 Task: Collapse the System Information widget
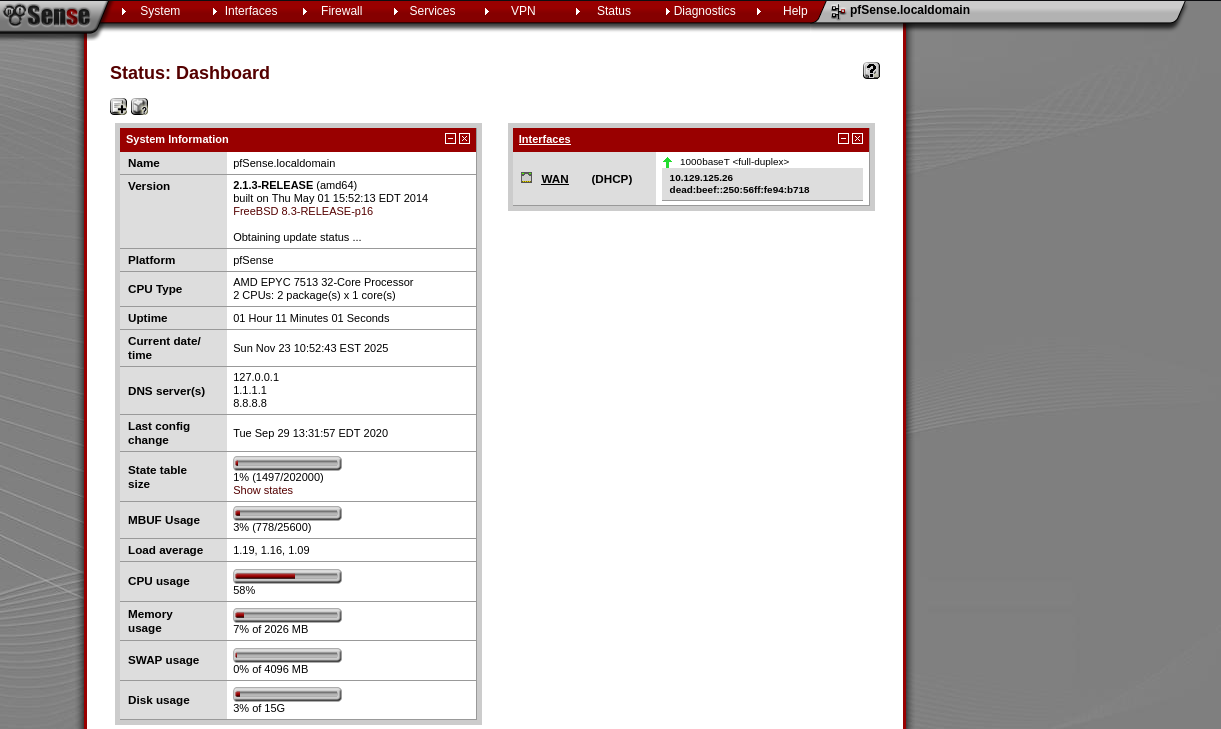point(450,139)
